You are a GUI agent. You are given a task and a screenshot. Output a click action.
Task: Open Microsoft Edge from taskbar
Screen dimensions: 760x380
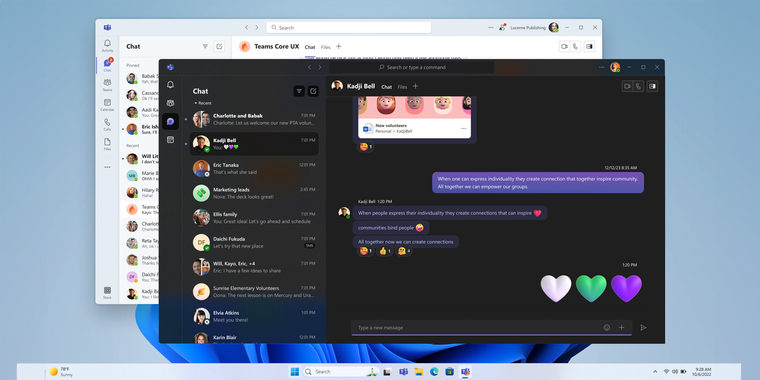click(434, 372)
